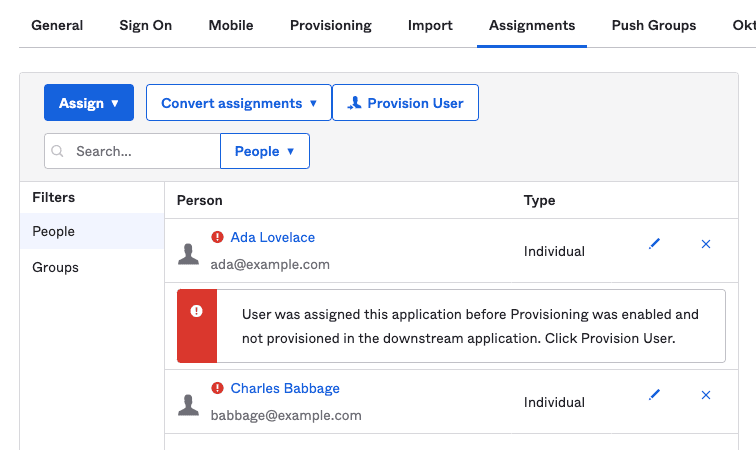
Task: Open the Charles Babbage profile link
Action: pos(285,388)
